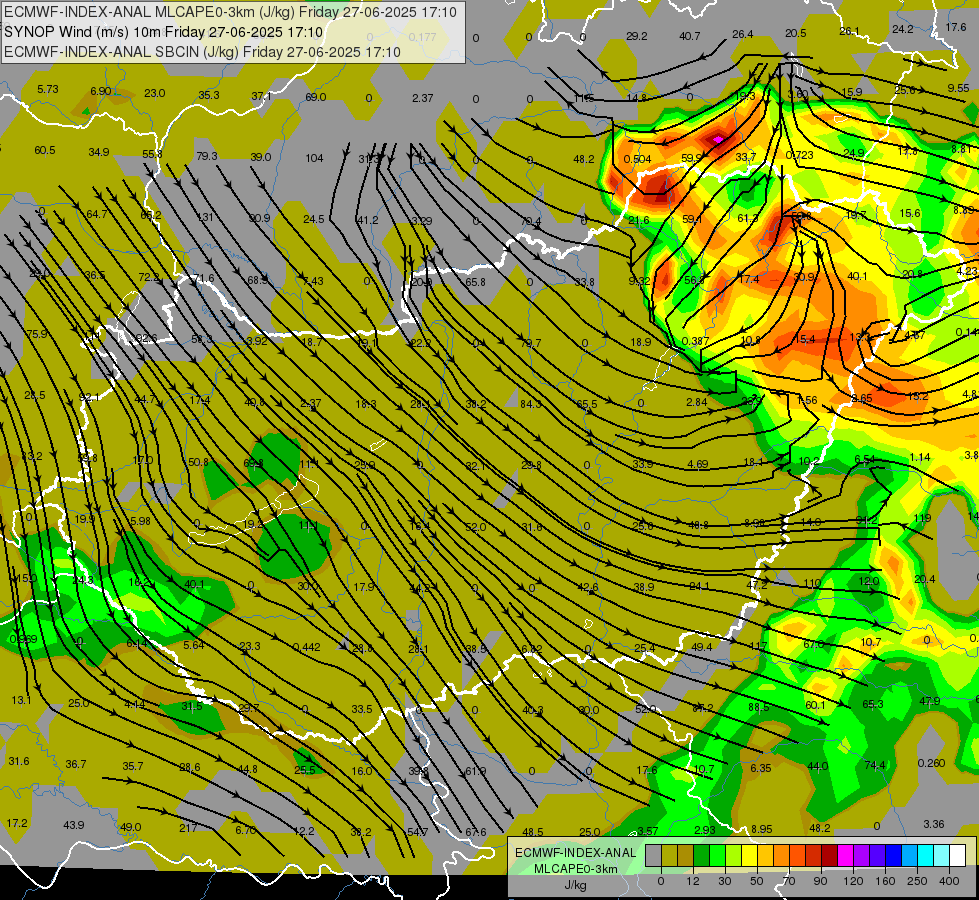The image size is (979, 900).
Task: Click the magenta peak cell on the map
Action: point(718,139)
